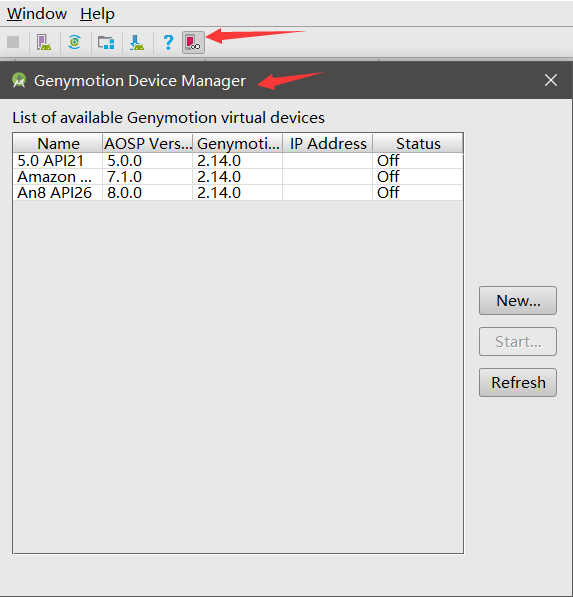The image size is (573, 597).
Task: Select the Amazon ... device row
Action: pos(238,177)
